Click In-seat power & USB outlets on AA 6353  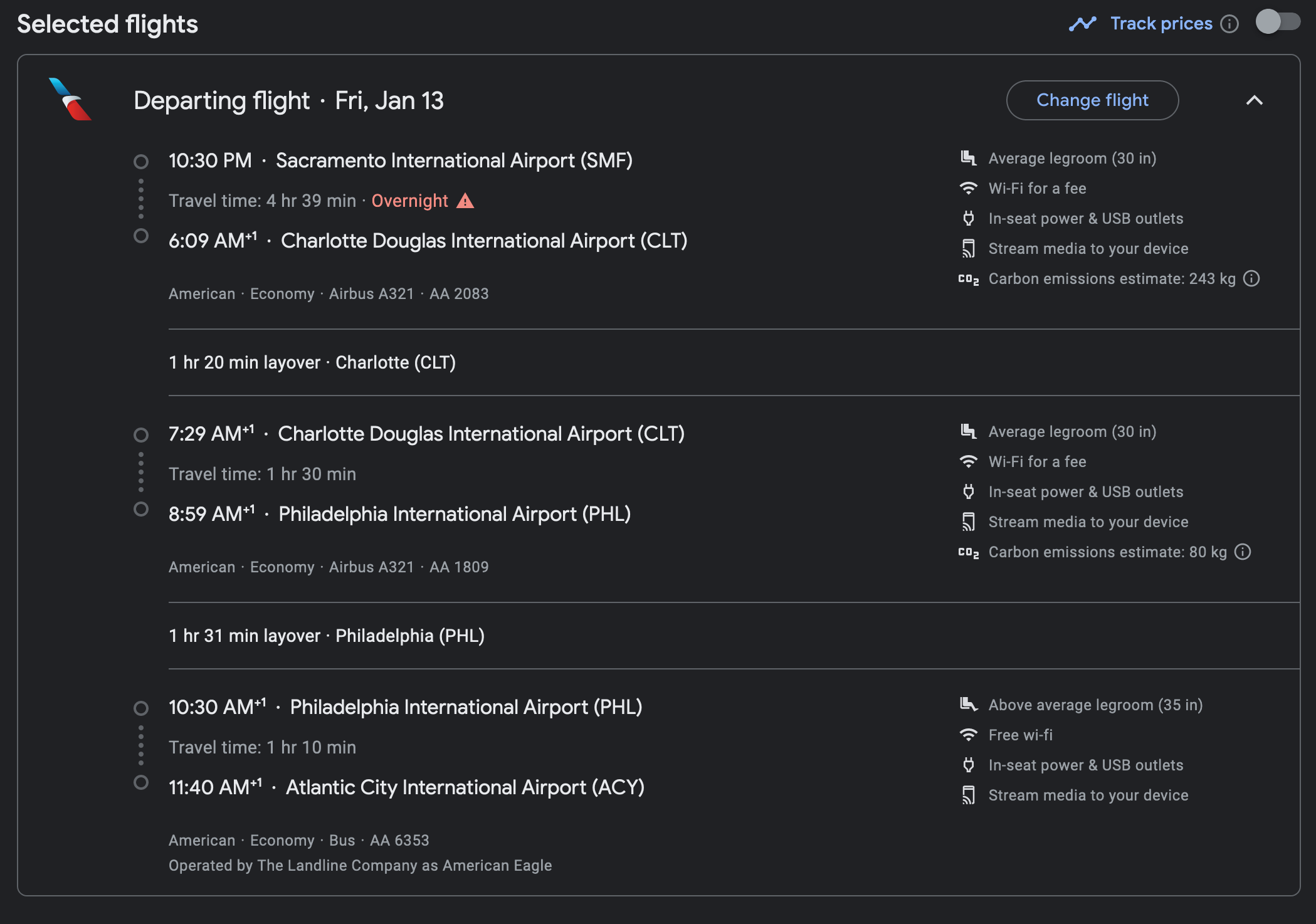coord(1086,765)
